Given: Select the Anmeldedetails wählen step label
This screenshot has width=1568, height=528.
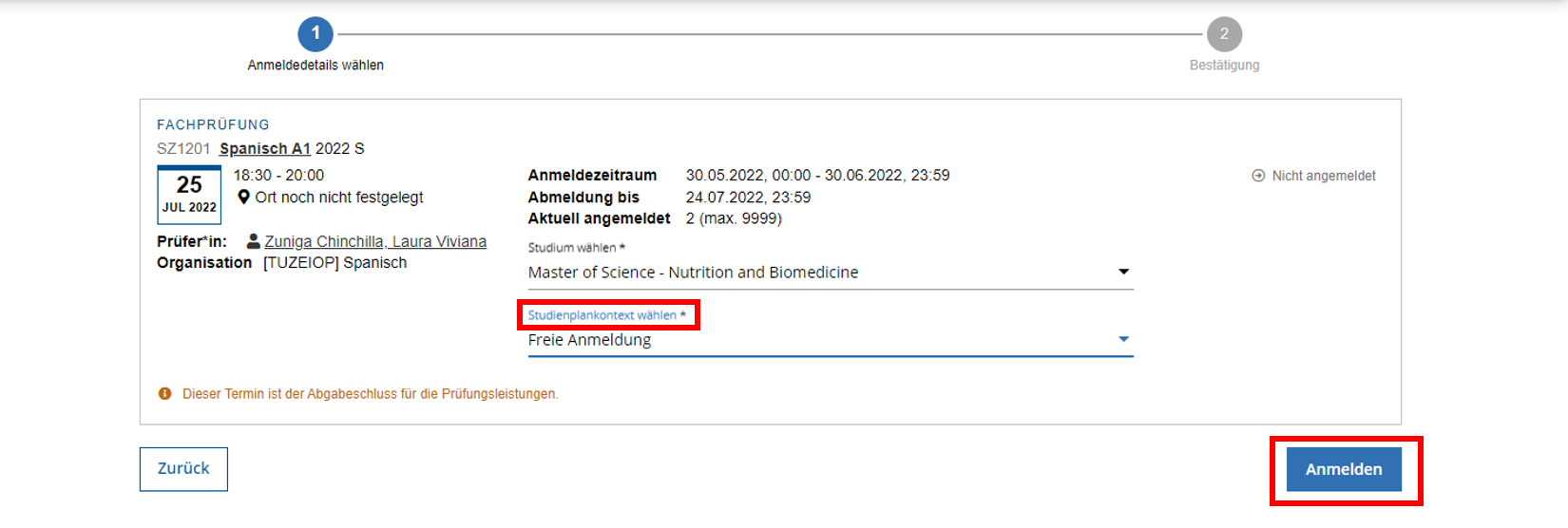Looking at the screenshot, I should pos(316,65).
